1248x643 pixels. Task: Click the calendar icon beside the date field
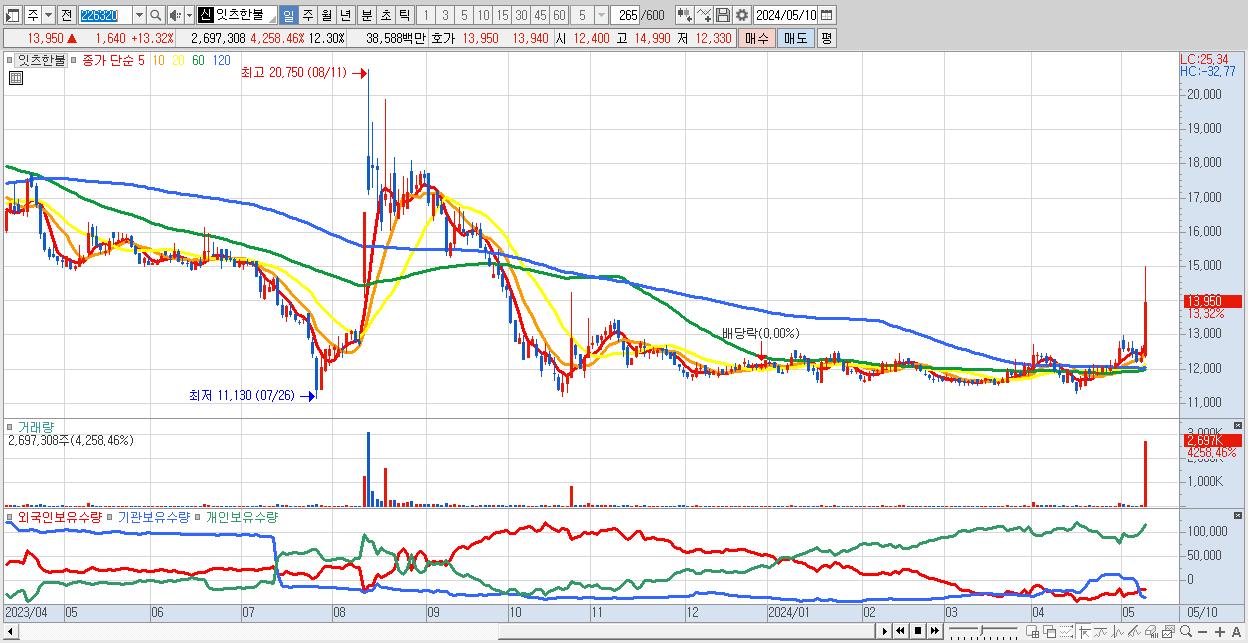[827, 15]
